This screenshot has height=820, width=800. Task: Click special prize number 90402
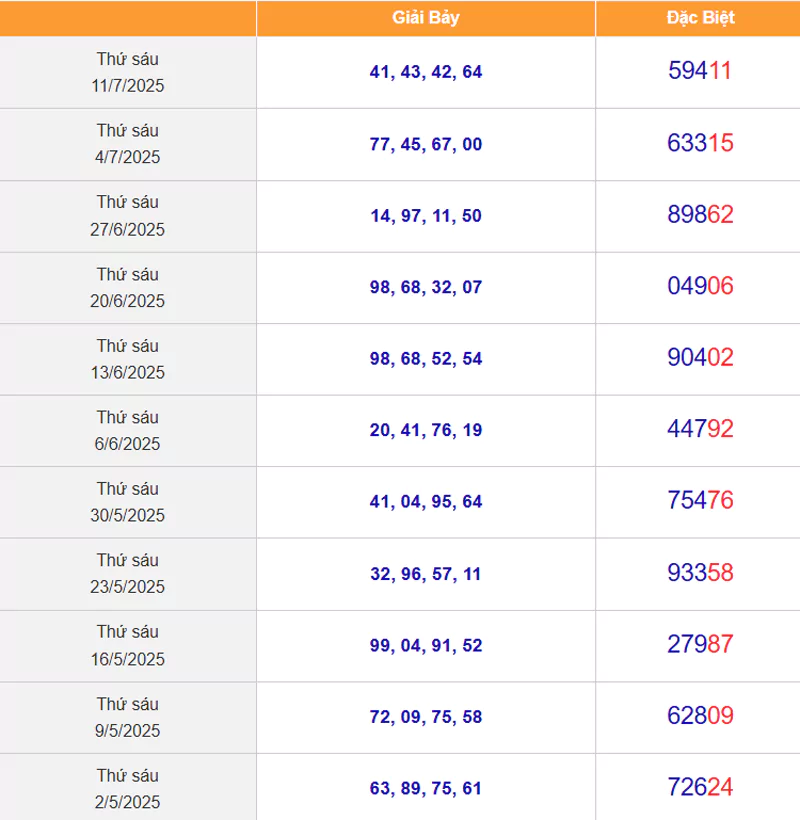click(x=700, y=358)
